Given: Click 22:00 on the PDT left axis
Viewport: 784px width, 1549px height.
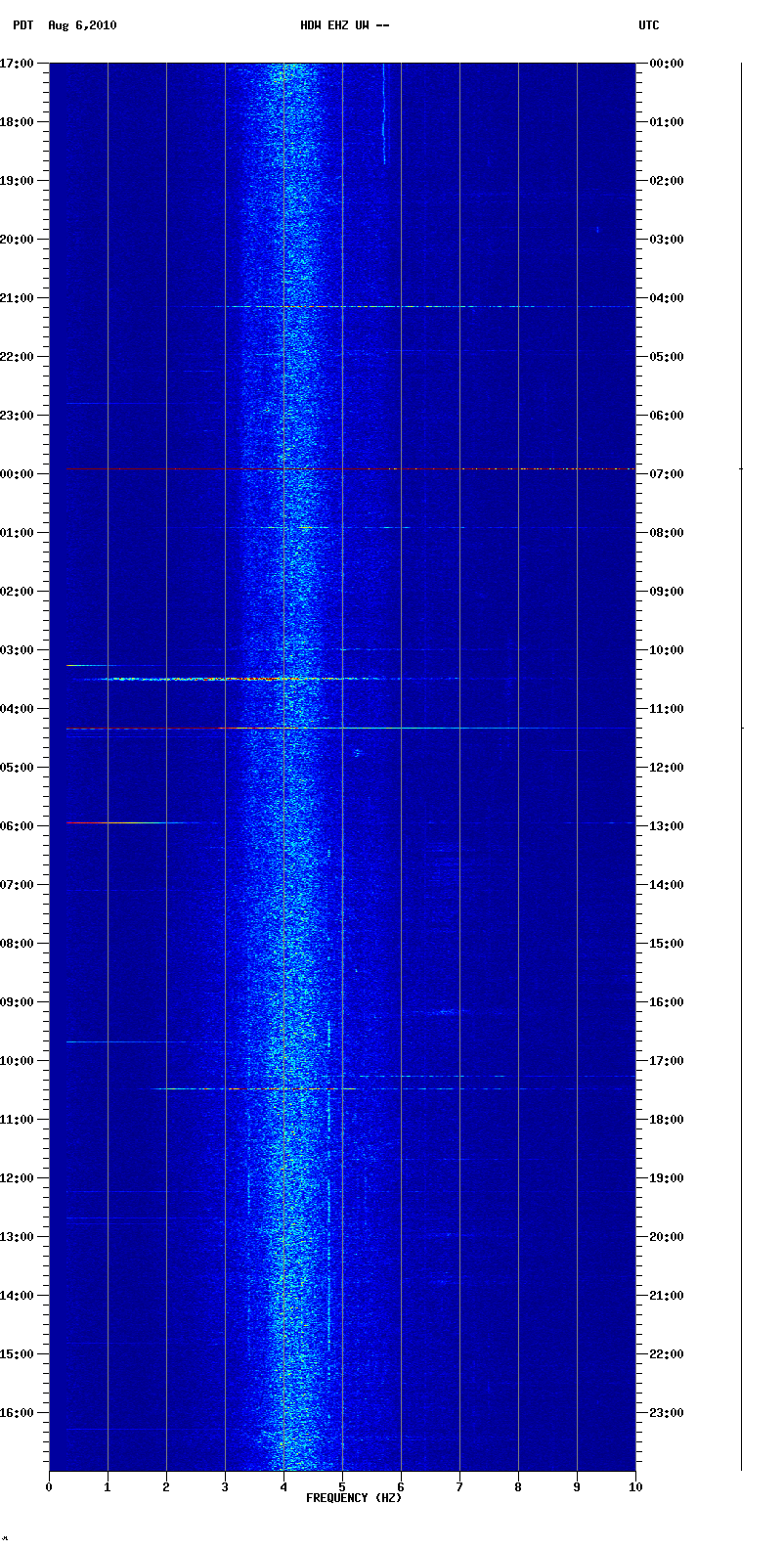Looking at the screenshot, I should [x=19, y=357].
